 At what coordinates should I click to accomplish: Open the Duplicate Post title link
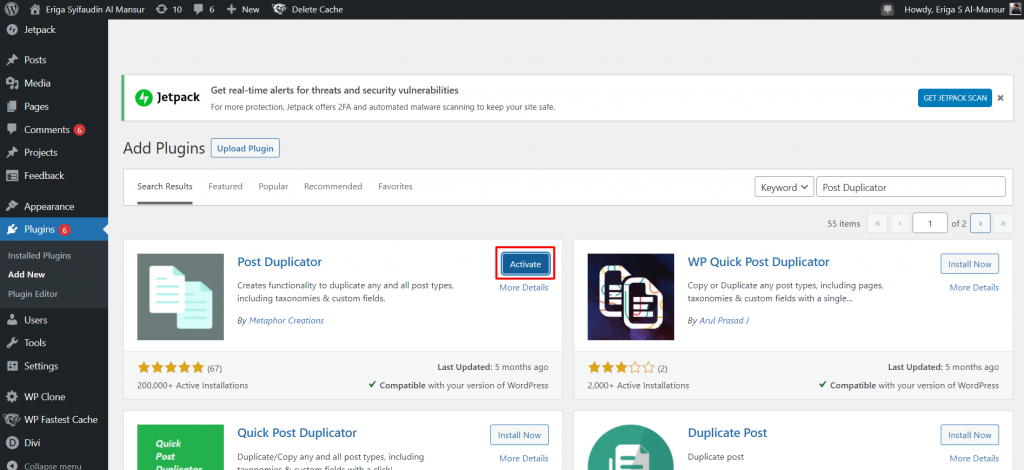pos(728,433)
